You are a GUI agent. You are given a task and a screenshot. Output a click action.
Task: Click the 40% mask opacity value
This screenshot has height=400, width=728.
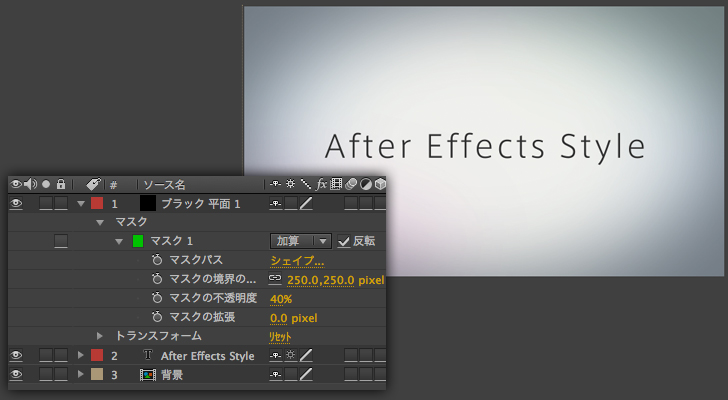[281, 299]
